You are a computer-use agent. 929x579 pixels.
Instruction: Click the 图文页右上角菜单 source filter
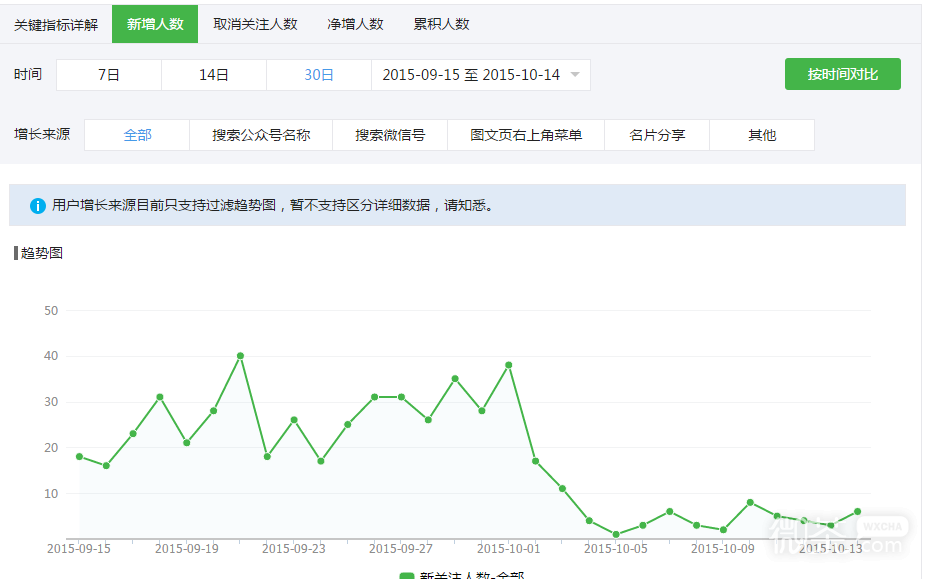[528, 134]
